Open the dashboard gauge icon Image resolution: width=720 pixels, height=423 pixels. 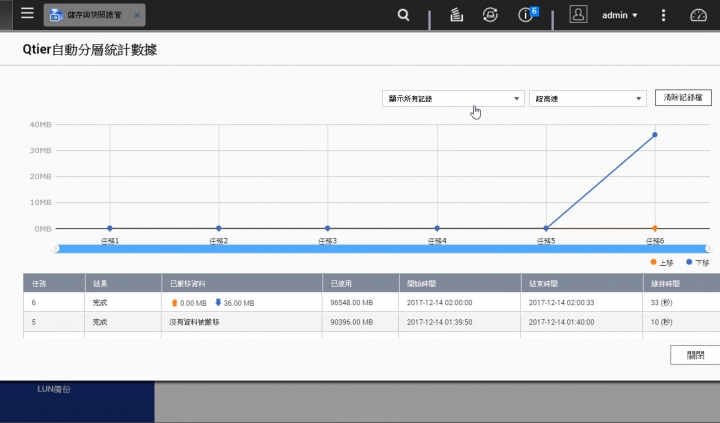point(698,15)
